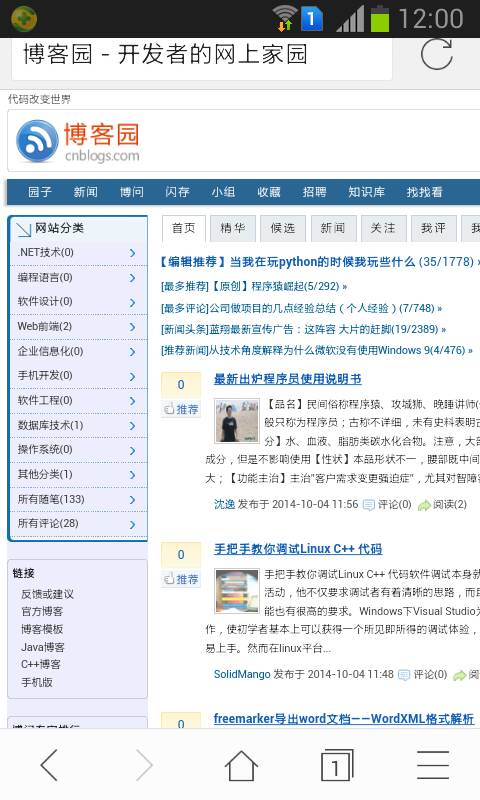Expand the 数据库技术(1) category arrow
The width and height of the screenshot is (480, 800).
133,426
